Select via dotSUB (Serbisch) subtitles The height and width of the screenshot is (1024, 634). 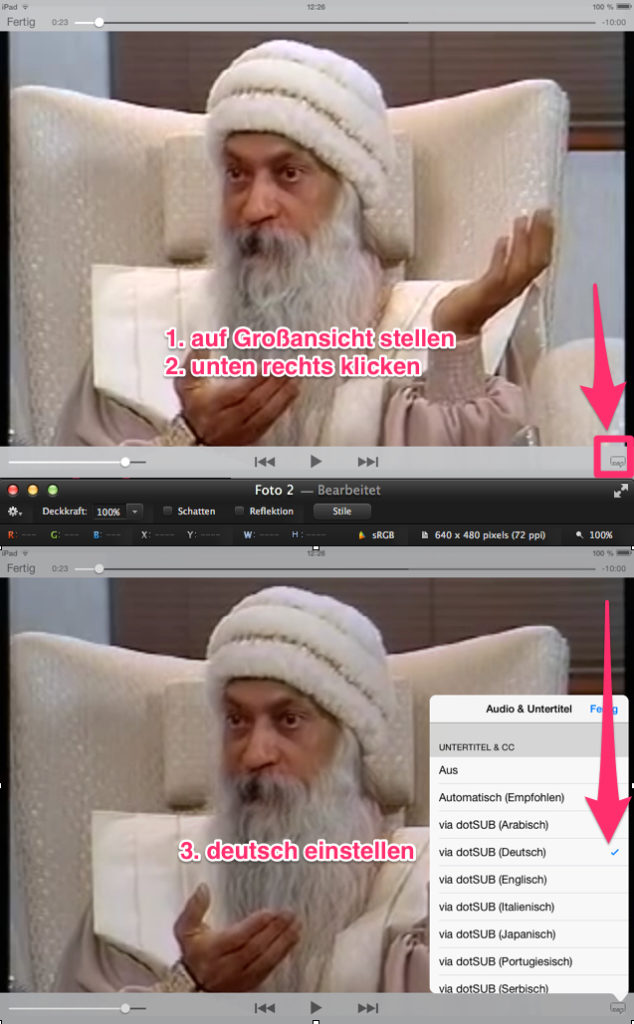529,985
